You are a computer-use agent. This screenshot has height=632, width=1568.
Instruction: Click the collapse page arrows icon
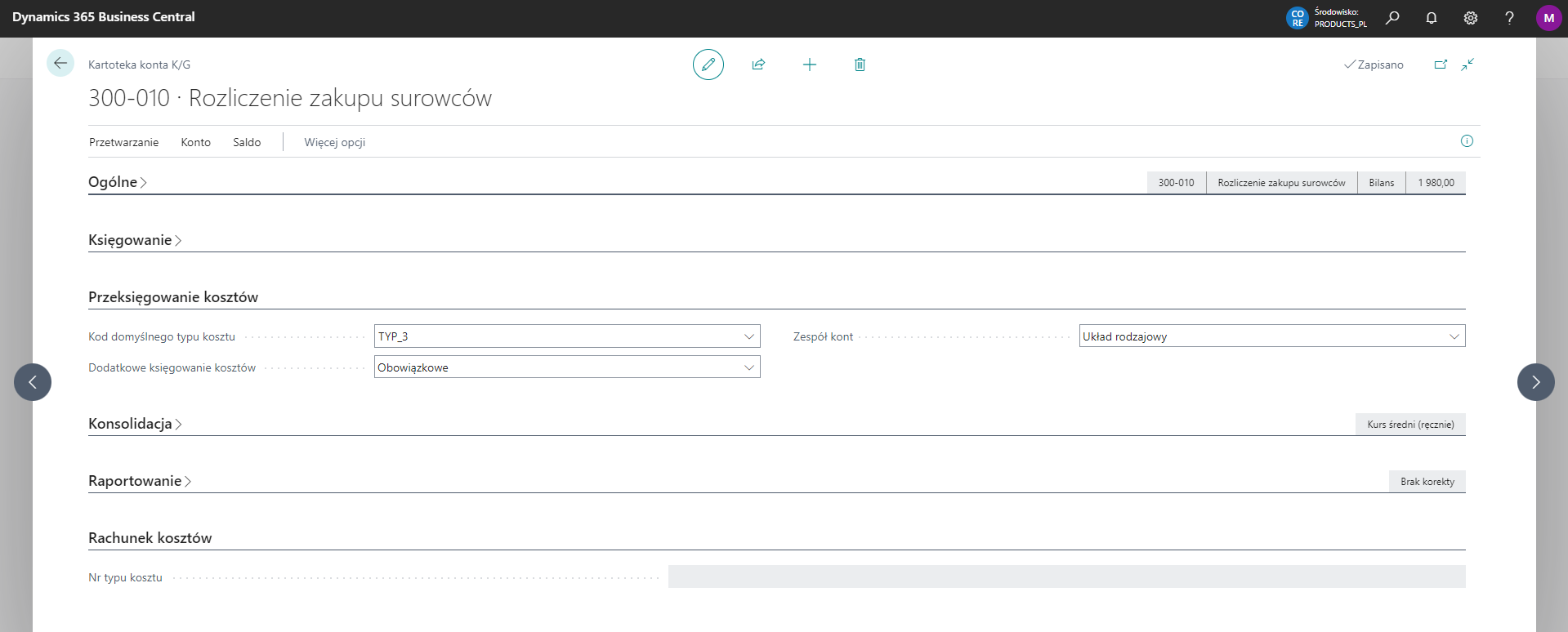pos(1467,65)
